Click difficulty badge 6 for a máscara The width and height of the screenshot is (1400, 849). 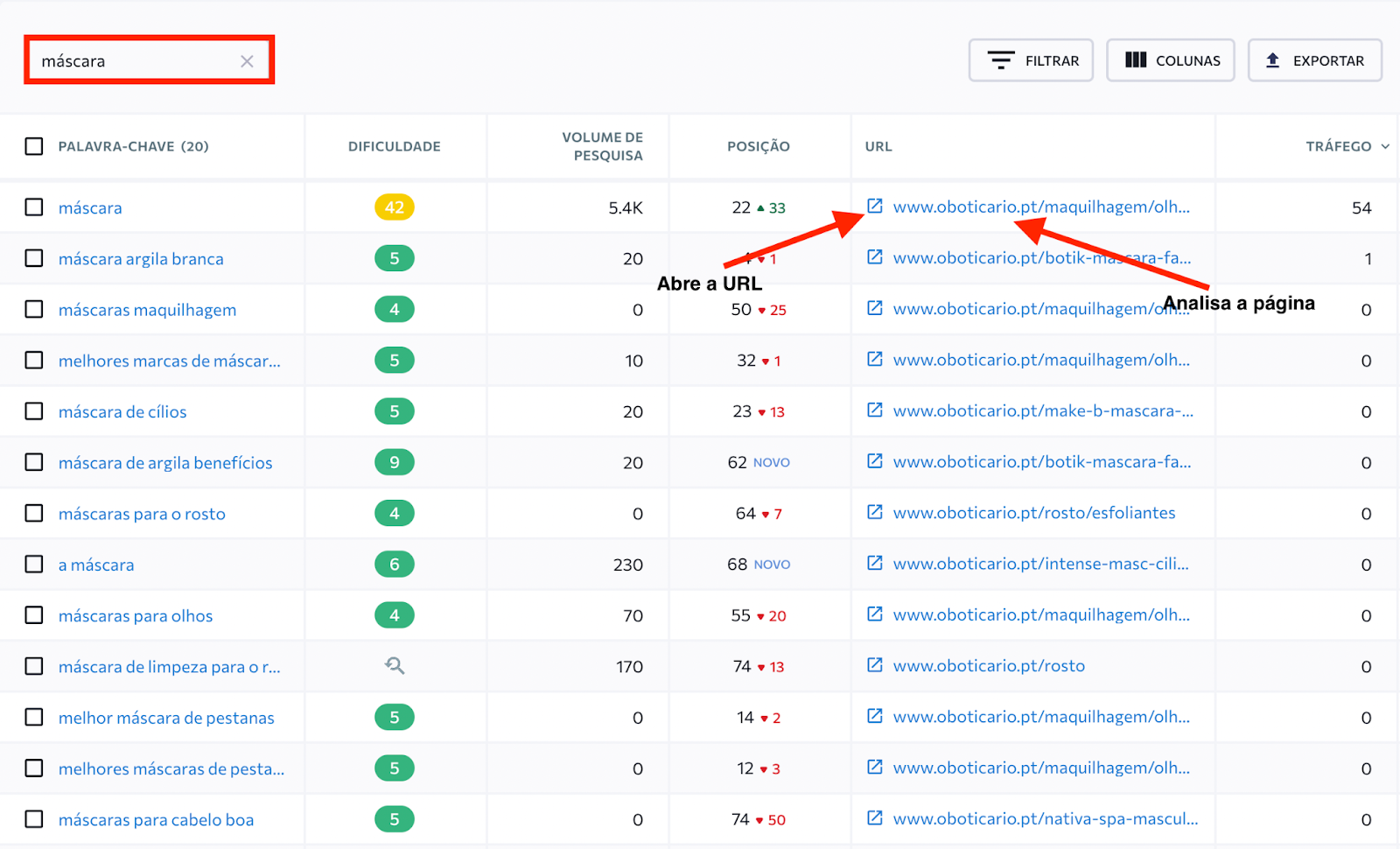tap(395, 565)
